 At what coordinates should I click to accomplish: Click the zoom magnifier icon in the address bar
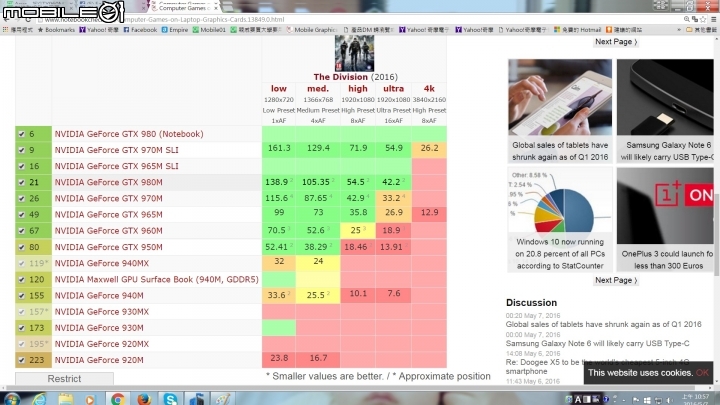687,19
